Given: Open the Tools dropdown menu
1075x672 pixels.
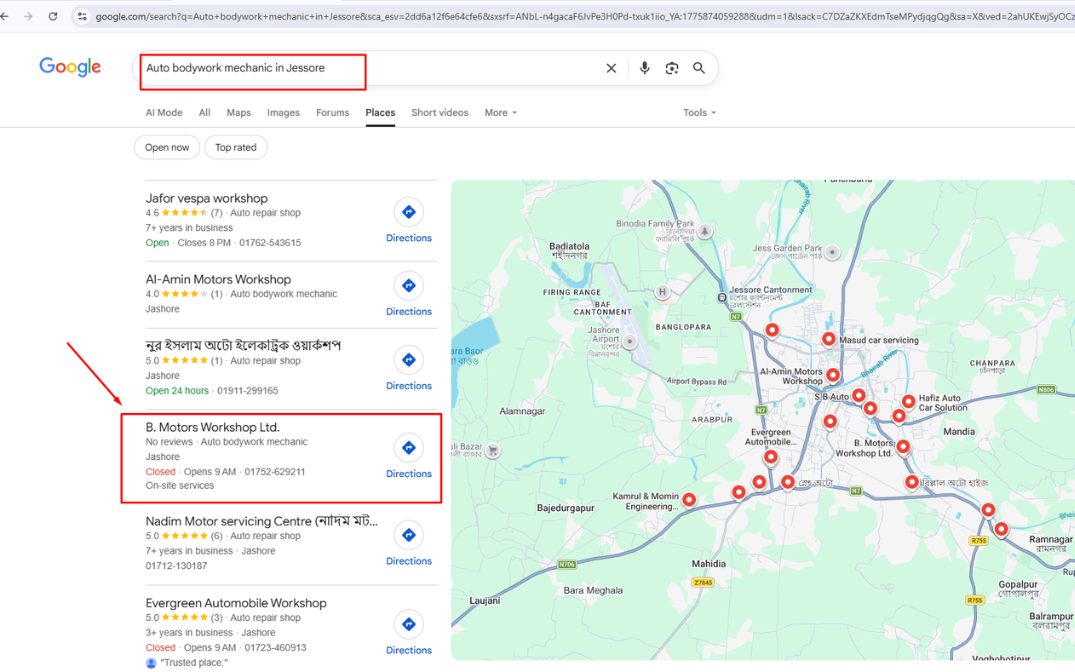Looking at the screenshot, I should pyautogui.click(x=699, y=113).
